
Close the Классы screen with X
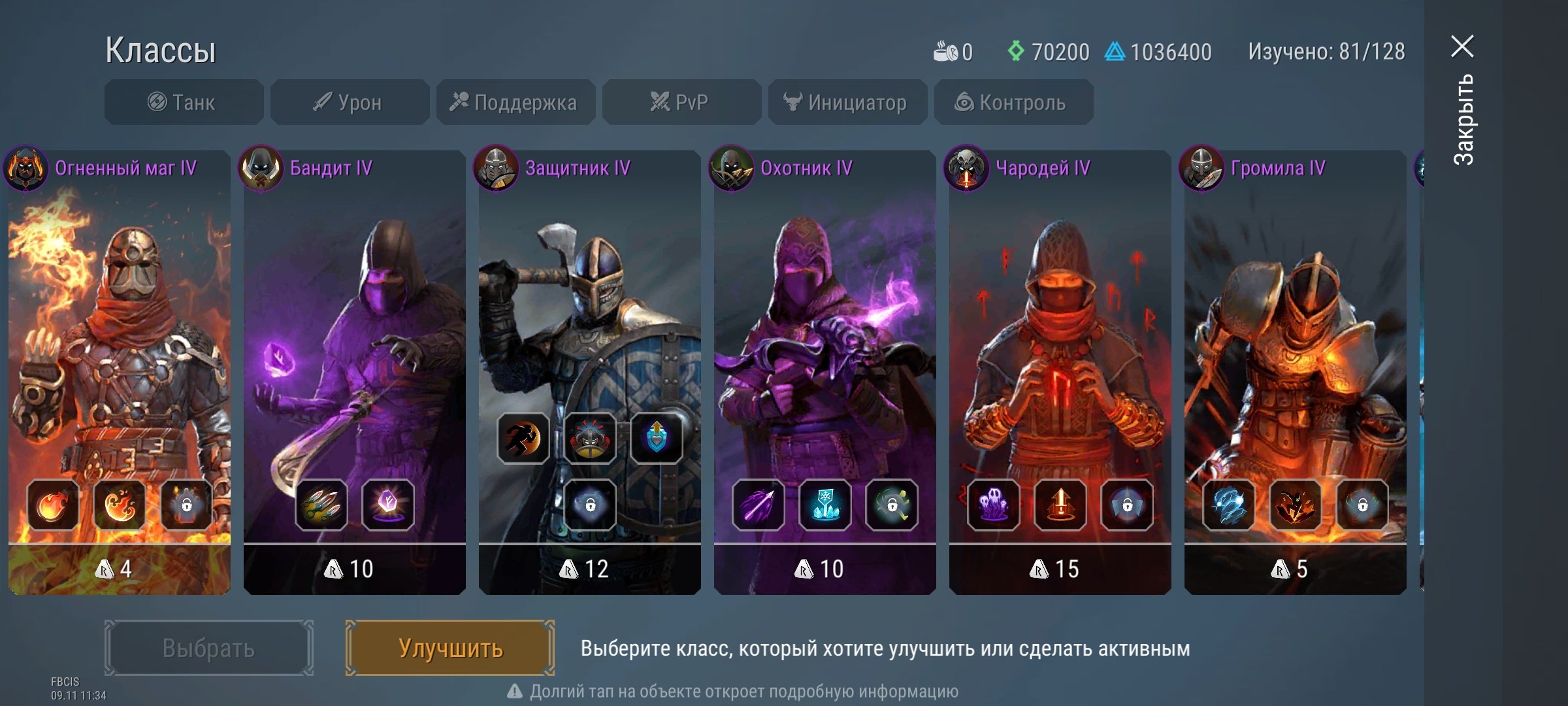click(x=1462, y=46)
